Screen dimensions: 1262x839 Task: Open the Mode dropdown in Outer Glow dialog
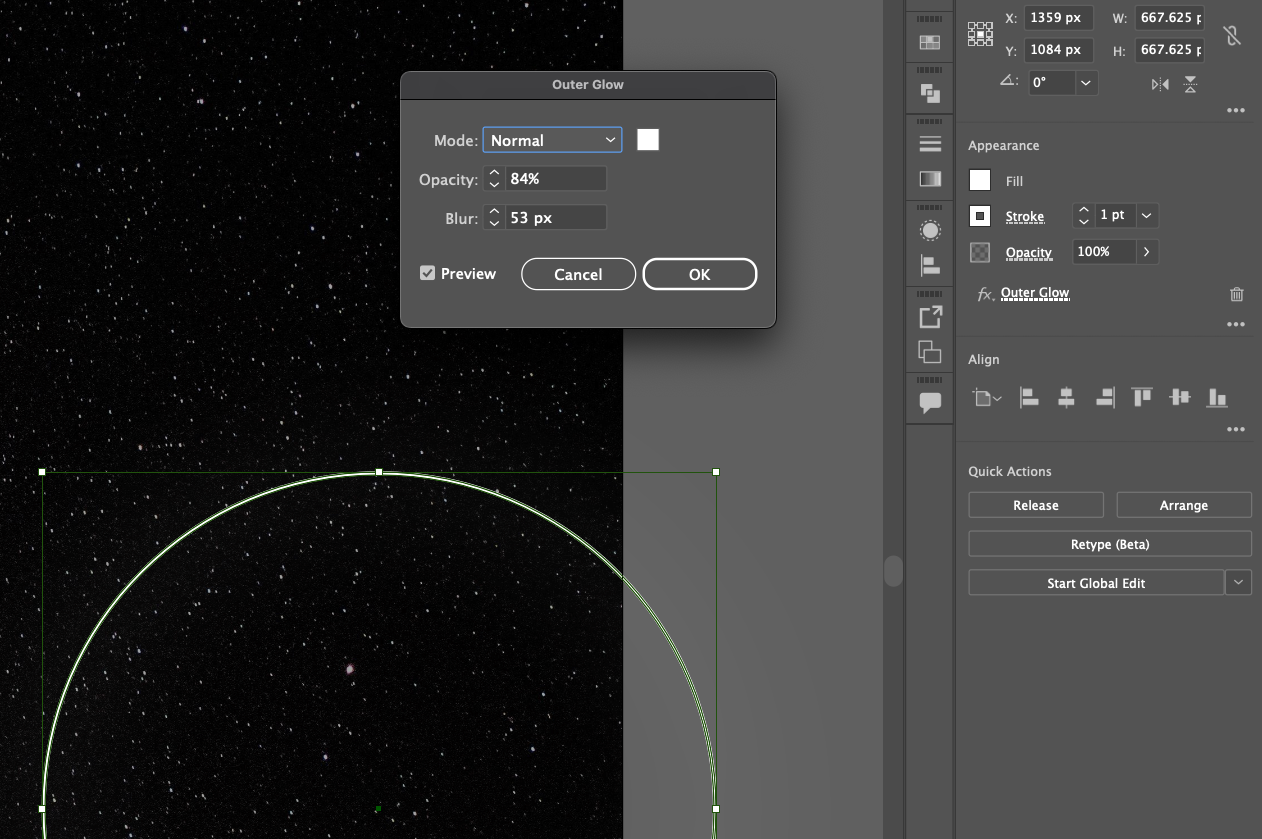(552, 140)
